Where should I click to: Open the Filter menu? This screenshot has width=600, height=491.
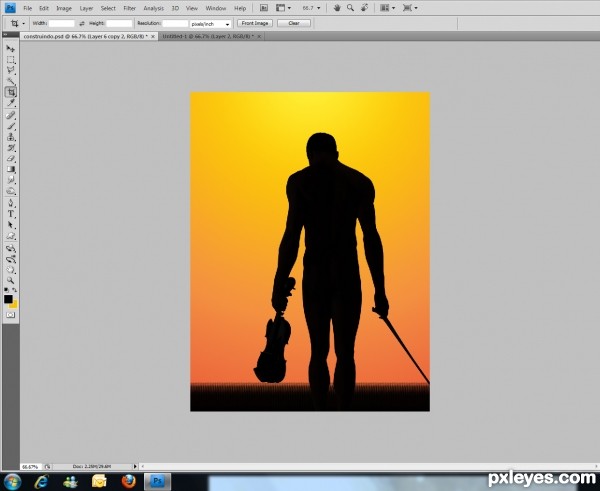[129, 8]
